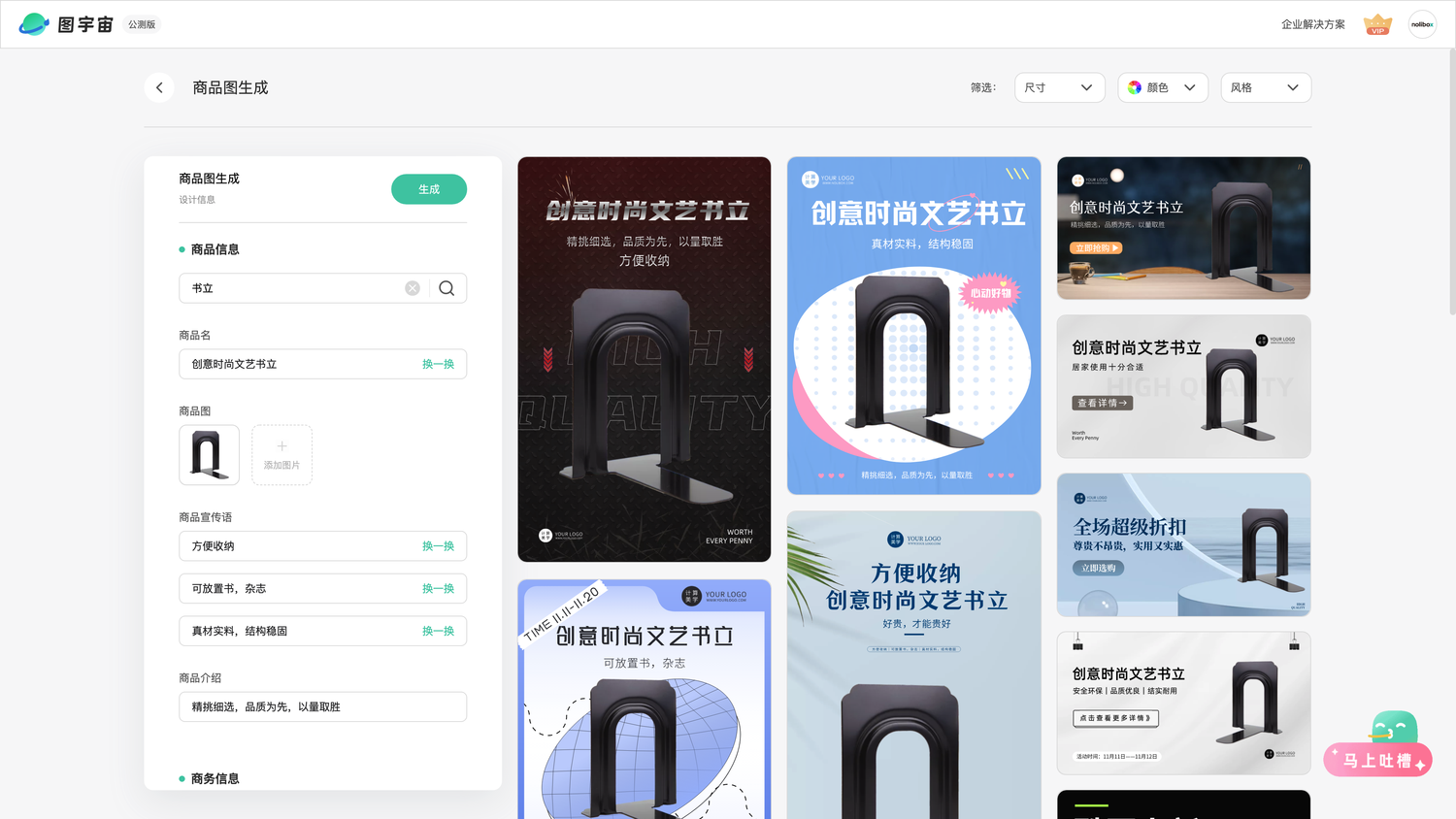The height and width of the screenshot is (819, 1456).
Task: Click the 商品宣传语 label
Action: [206, 517]
